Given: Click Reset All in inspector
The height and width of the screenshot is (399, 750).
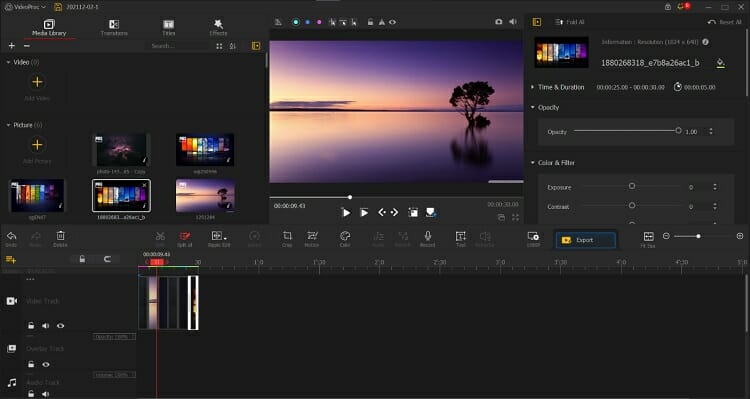Looking at the screenshot, I should coord(724,22).
